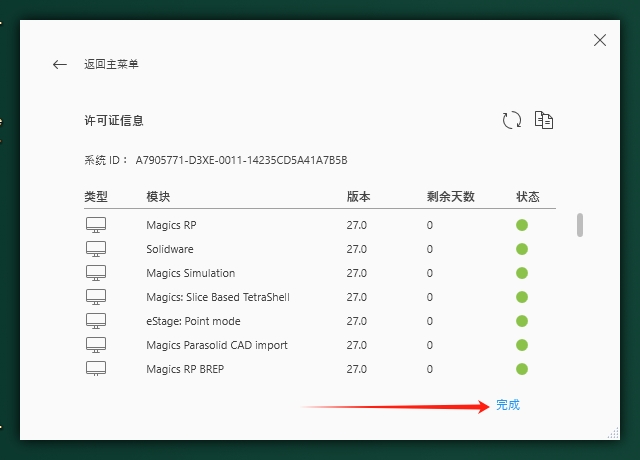
Task: Click green status dot for Magics RP
Action: pos(522,225)
